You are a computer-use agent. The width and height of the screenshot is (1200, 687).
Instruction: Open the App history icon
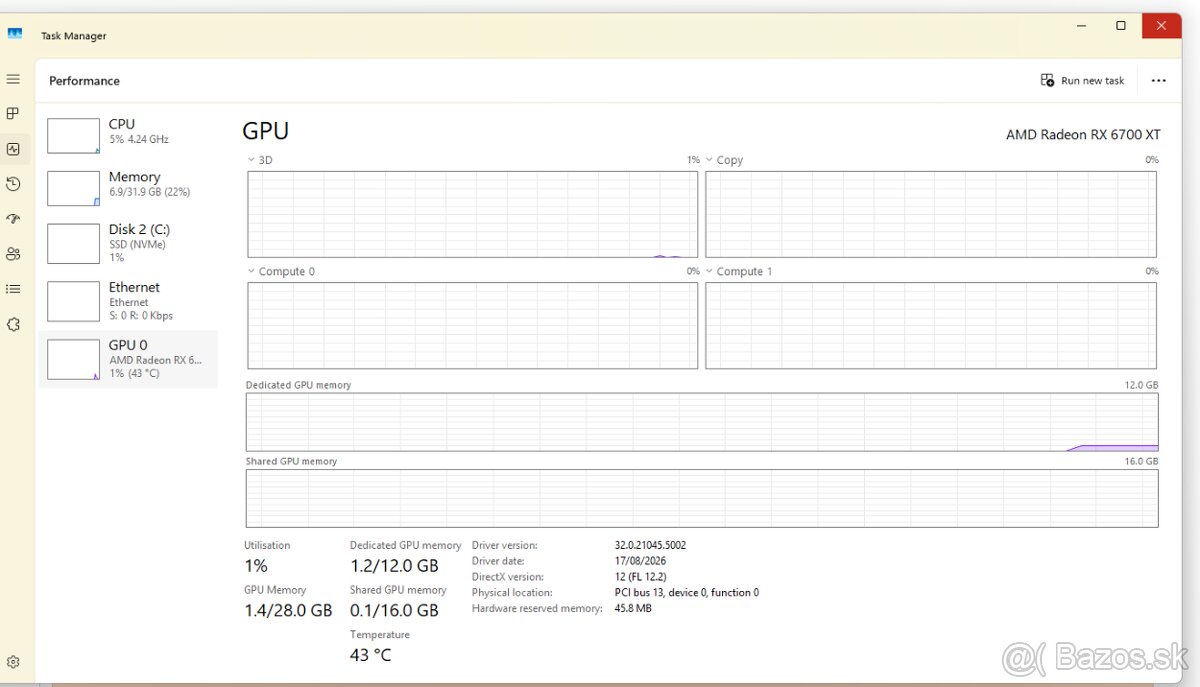click(x=13, y=184)
